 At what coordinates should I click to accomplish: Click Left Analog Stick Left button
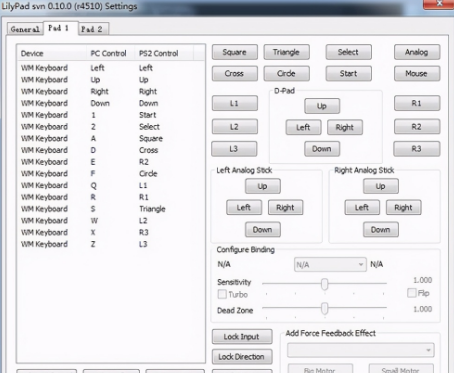pyautogui.click(x=244, y=208)
